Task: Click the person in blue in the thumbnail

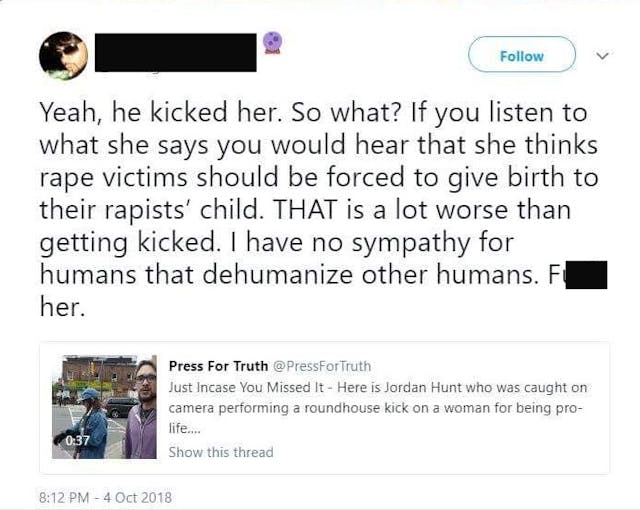Action: coord(90,425)
